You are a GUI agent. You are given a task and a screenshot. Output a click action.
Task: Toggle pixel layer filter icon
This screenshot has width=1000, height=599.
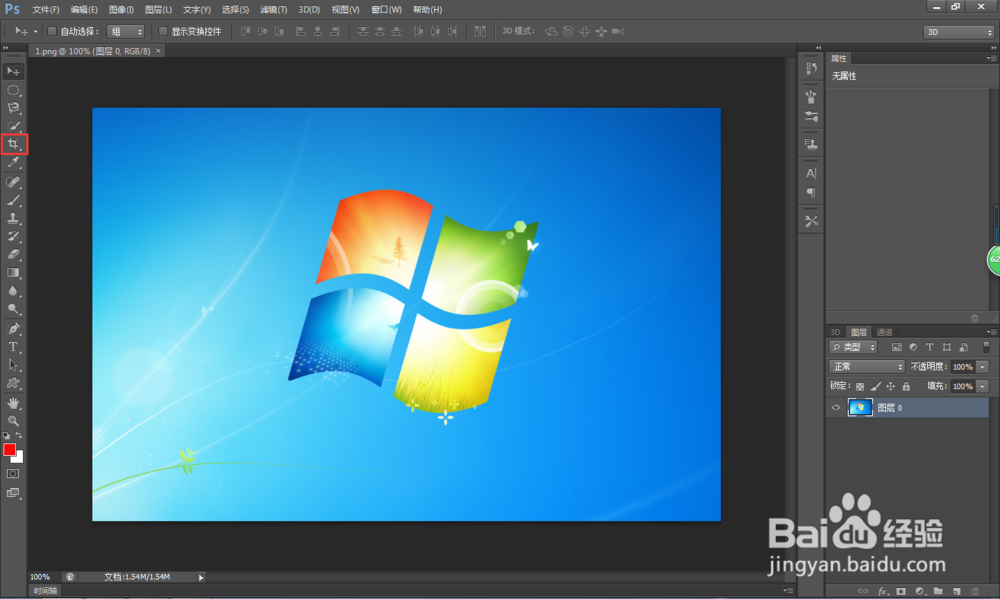pos(897,347)
